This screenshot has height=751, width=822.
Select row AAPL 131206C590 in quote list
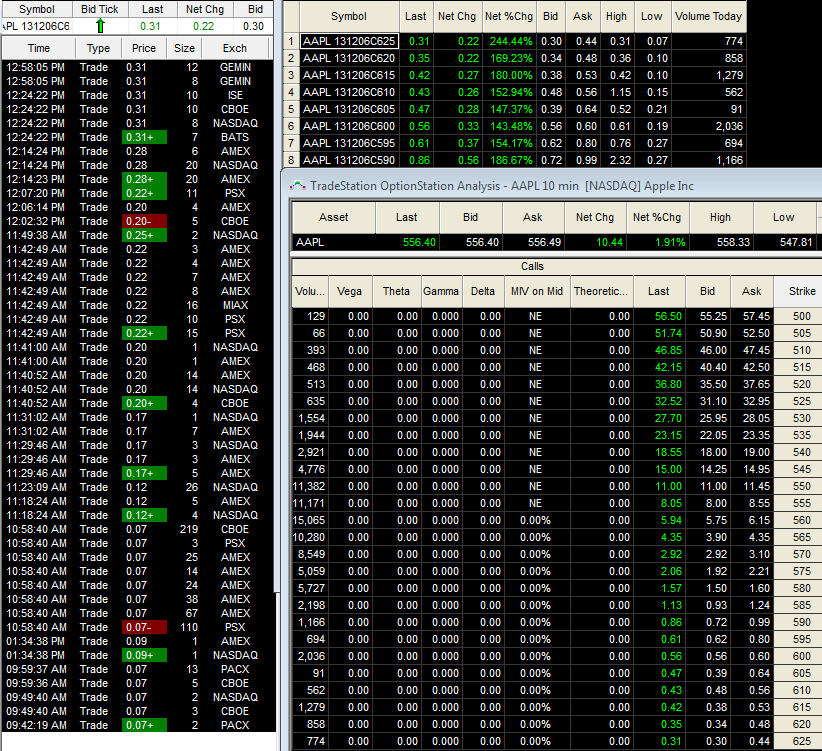click(x=515, y=160)
